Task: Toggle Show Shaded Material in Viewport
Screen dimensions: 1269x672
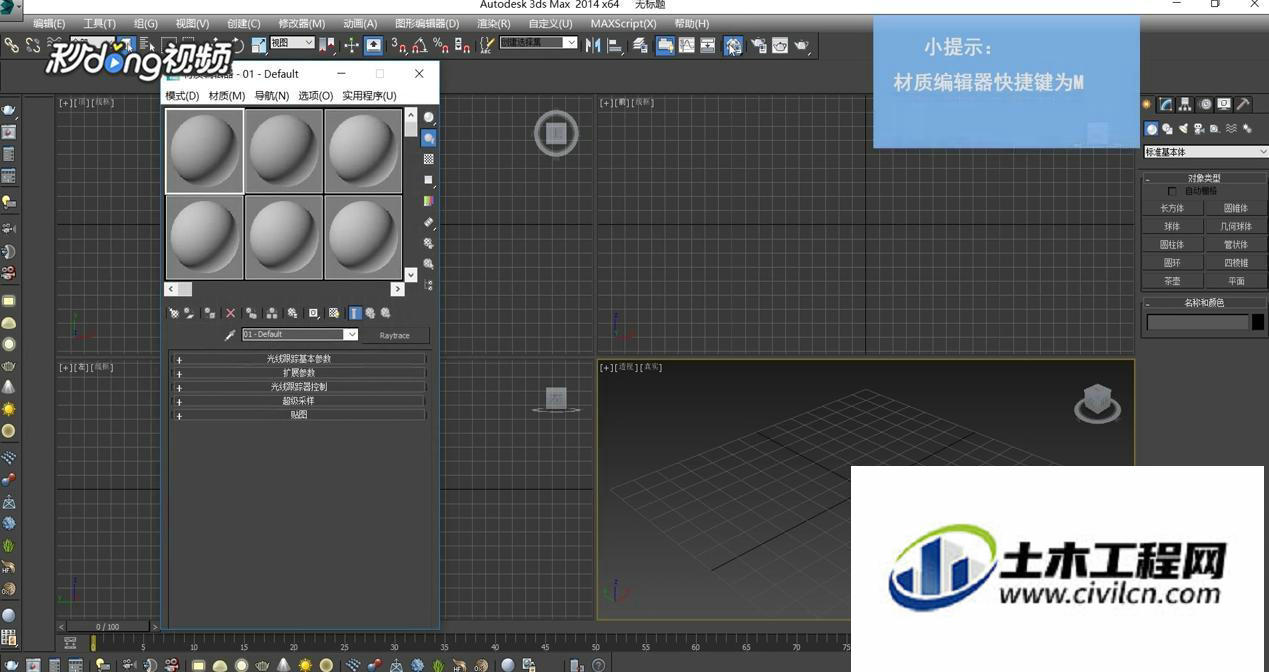Action: (334, 313)
